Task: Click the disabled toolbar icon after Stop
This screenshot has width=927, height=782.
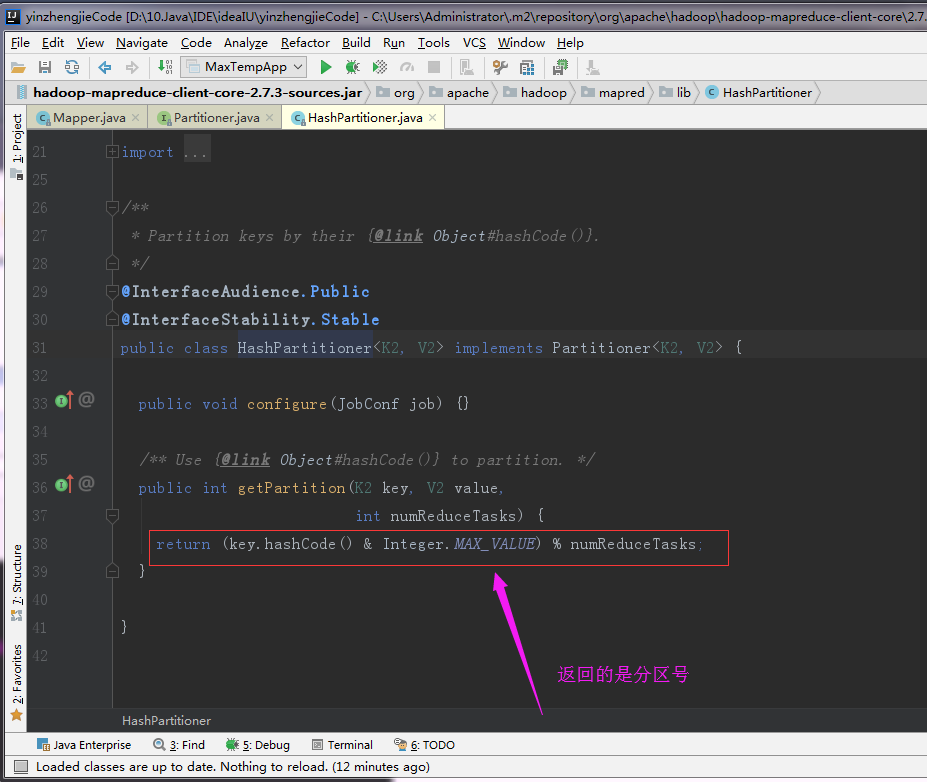Action: coord(467,67)
